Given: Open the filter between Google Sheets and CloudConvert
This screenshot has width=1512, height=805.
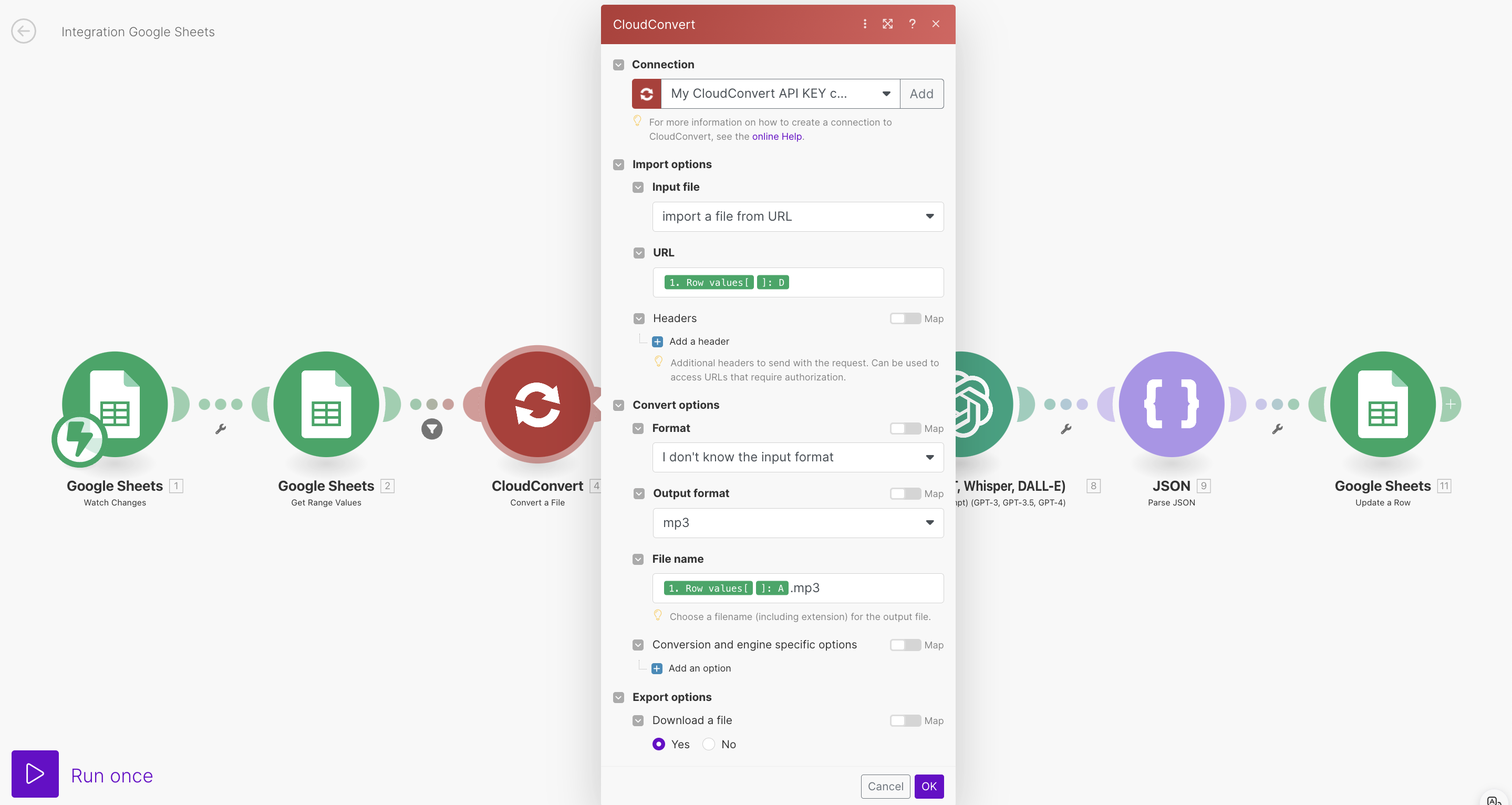Looking at the screenshot, I should [432, 429].
